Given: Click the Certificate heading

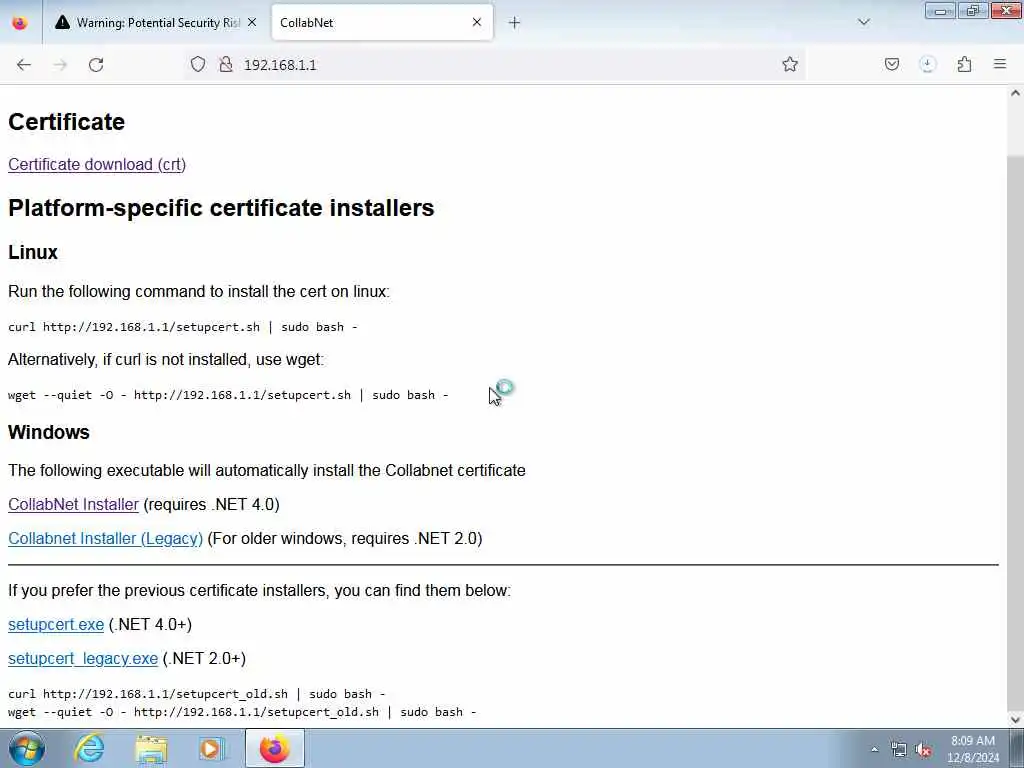Looking at the screenshot, I should 66,122.
